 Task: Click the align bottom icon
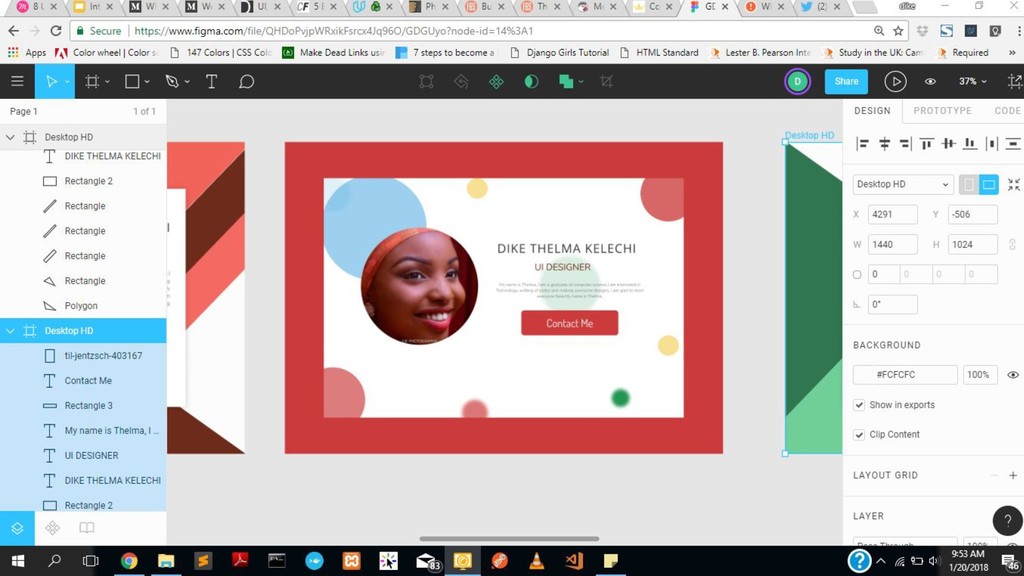pos(970,144)
